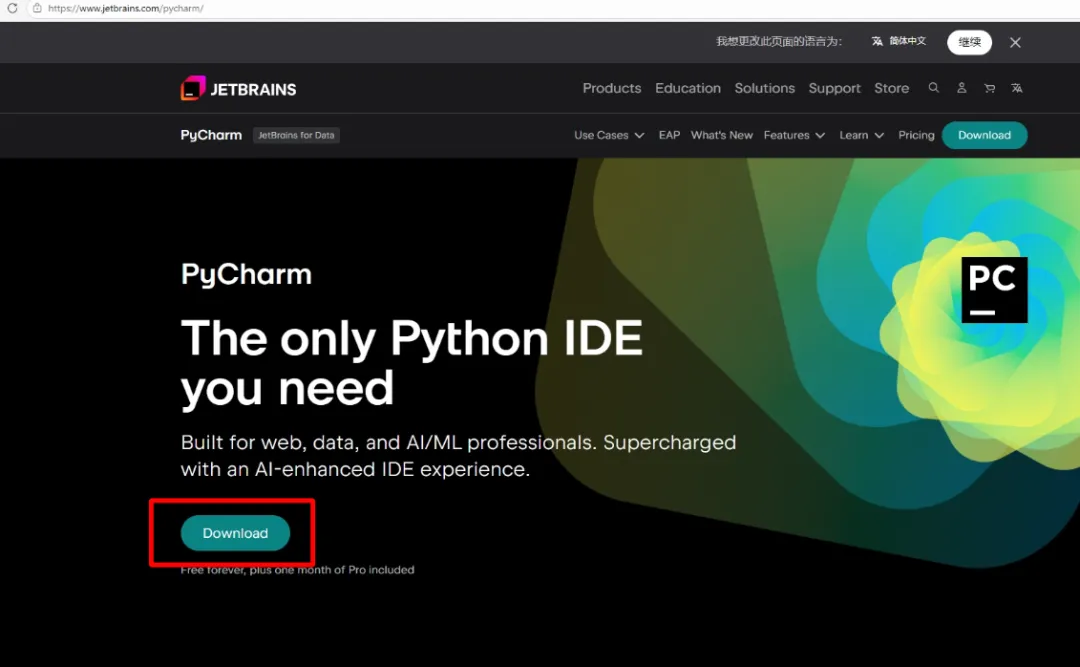Open the Education menu
Image resolution: width=1080 pixels, height=667 pixels.
tap(687, 88)
